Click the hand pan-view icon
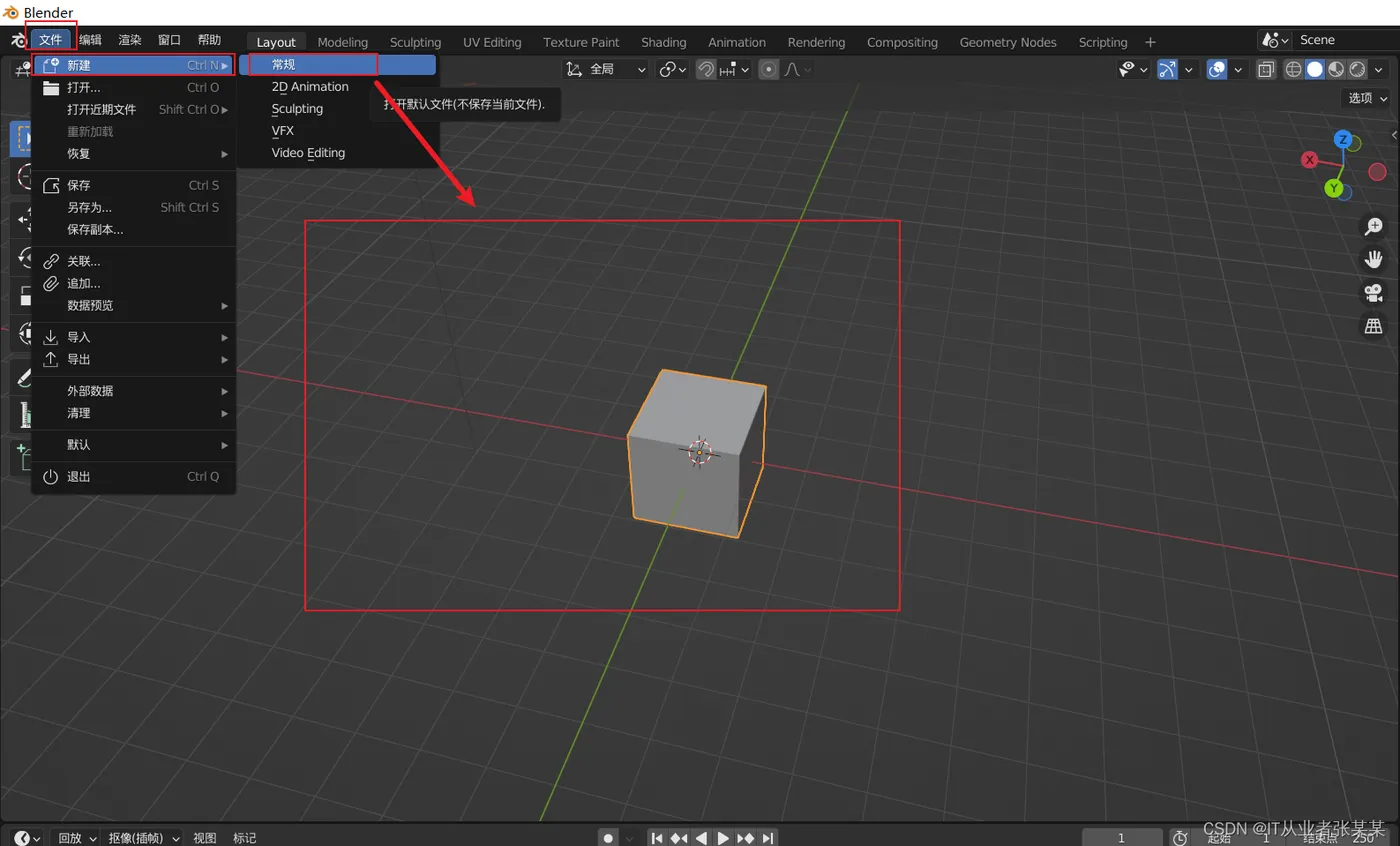Screen dimensions: 1400x846 coord(1374,260)
